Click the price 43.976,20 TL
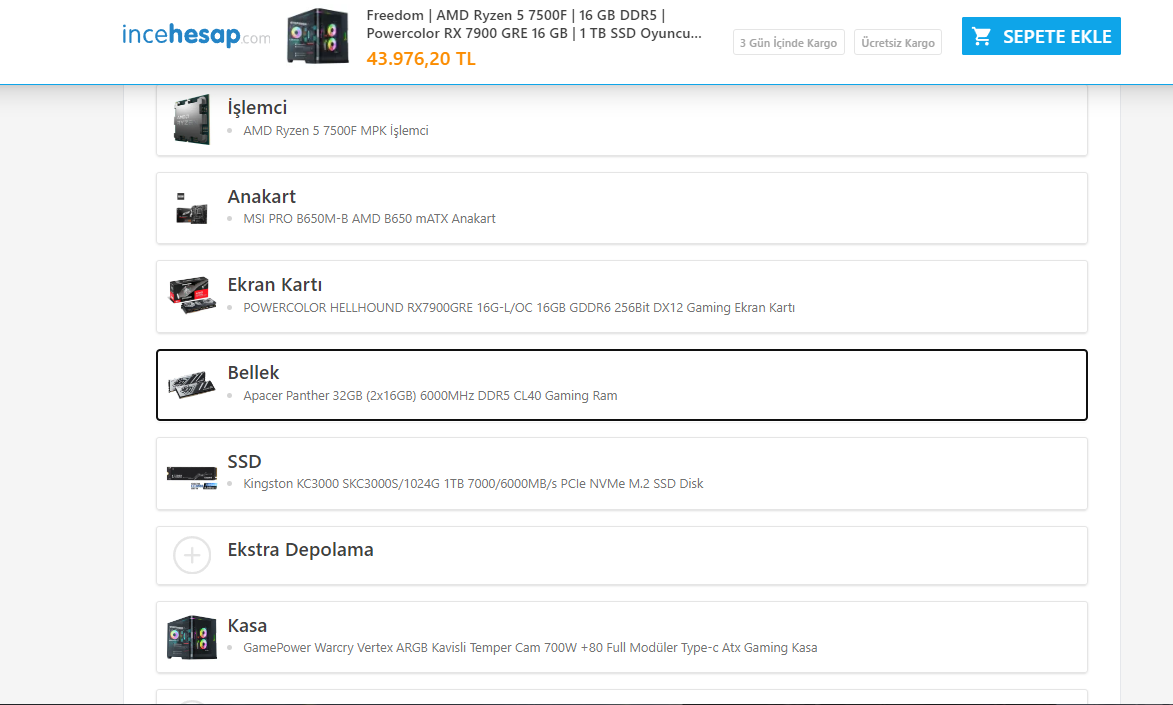1173x705 pixels. [421, 58]
